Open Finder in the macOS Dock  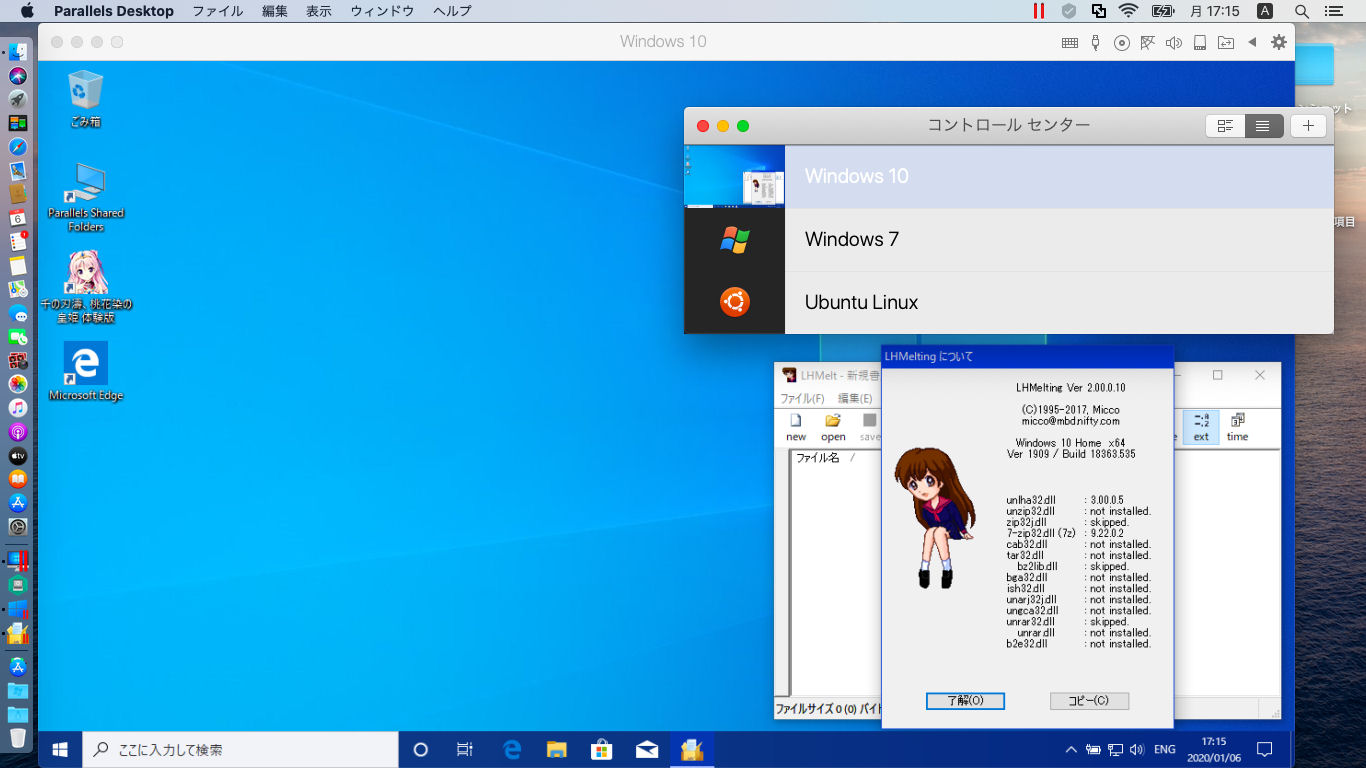18,52
